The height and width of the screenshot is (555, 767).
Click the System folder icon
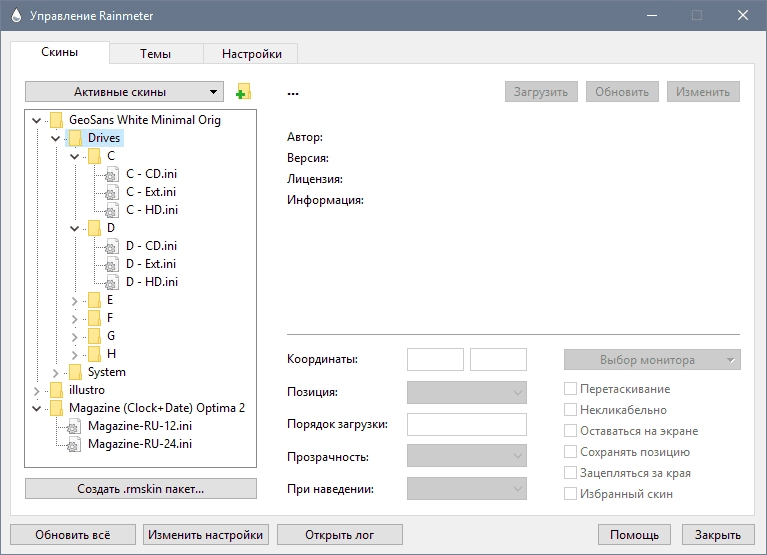[75, 373]
